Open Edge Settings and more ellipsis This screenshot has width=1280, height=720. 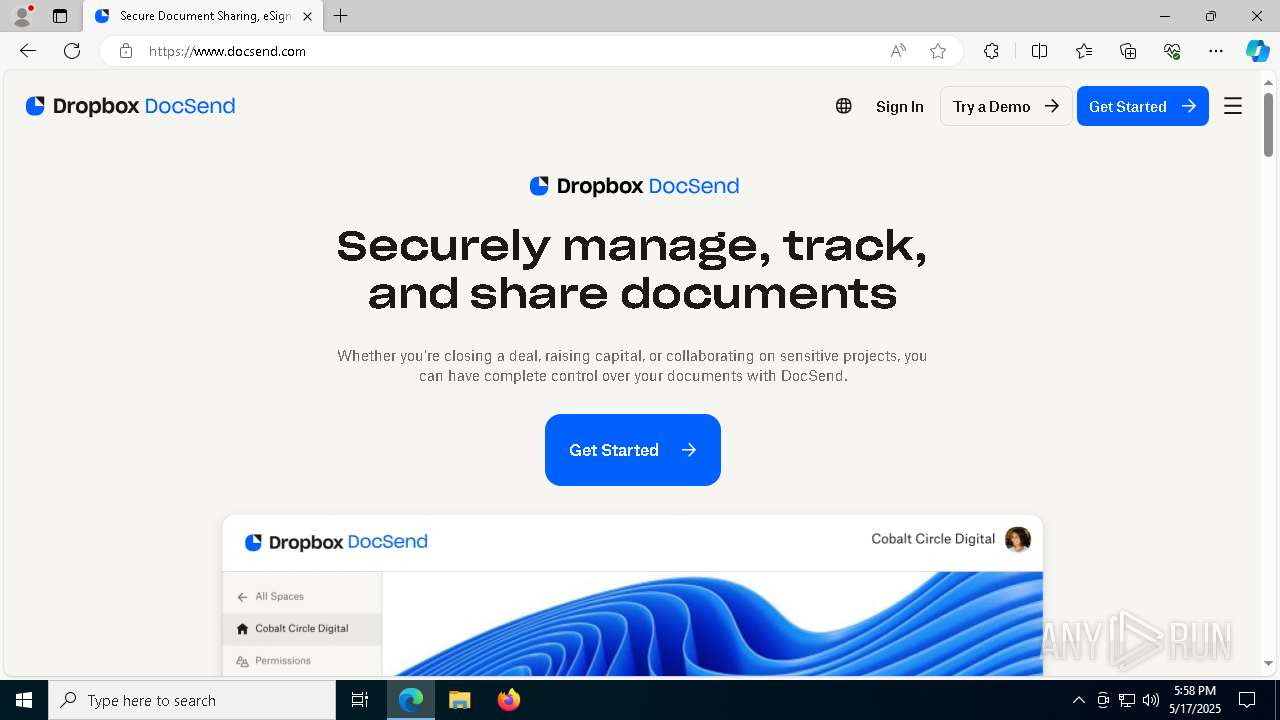click(1216, 51)
